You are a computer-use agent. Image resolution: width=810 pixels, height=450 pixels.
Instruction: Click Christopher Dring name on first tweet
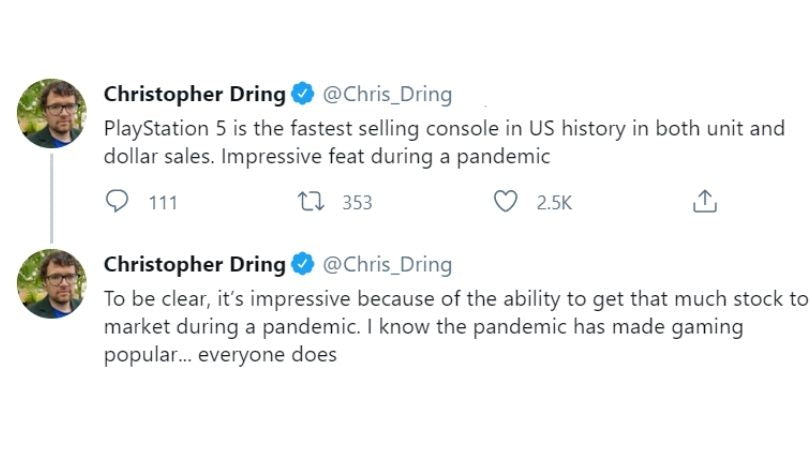(x=194, y=95)
